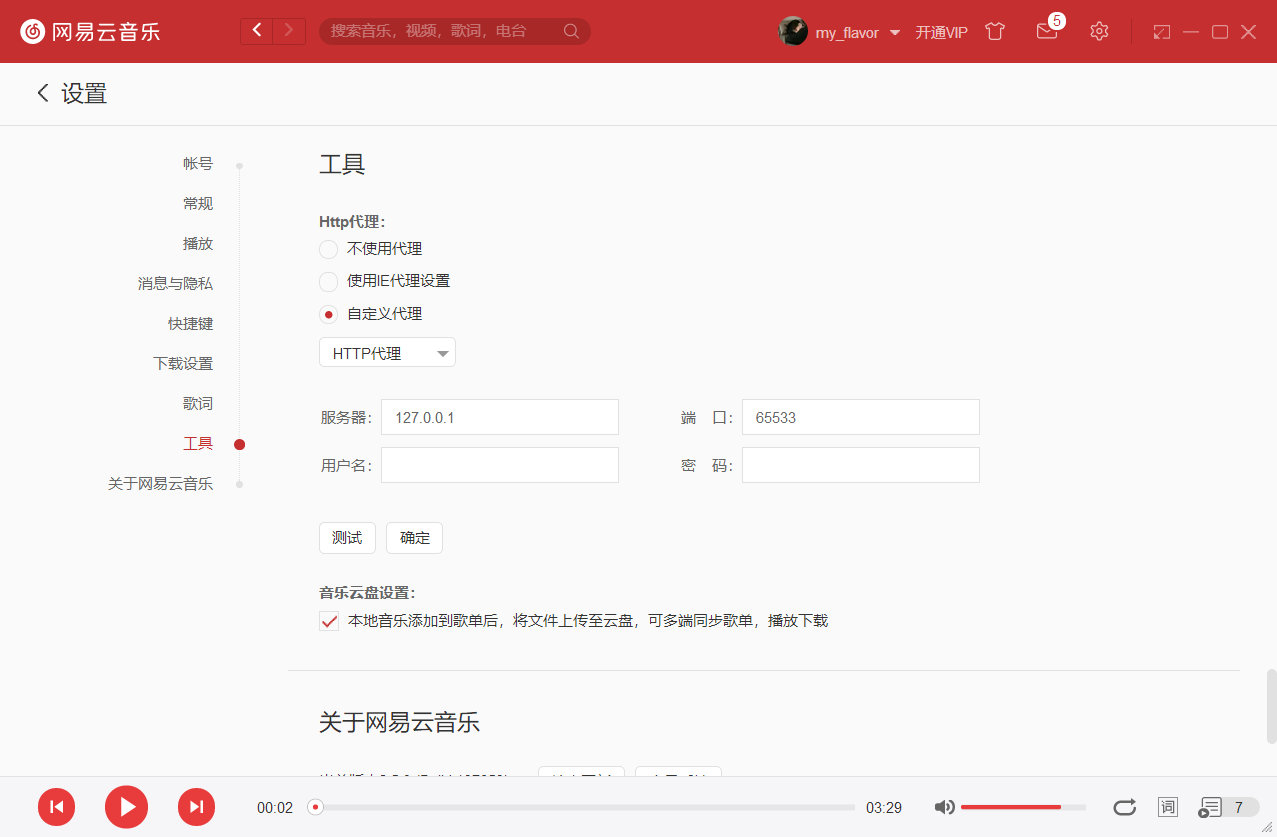Click the search magnifier icon
The height and width of the screenshot is (837, 1277).
571,31
